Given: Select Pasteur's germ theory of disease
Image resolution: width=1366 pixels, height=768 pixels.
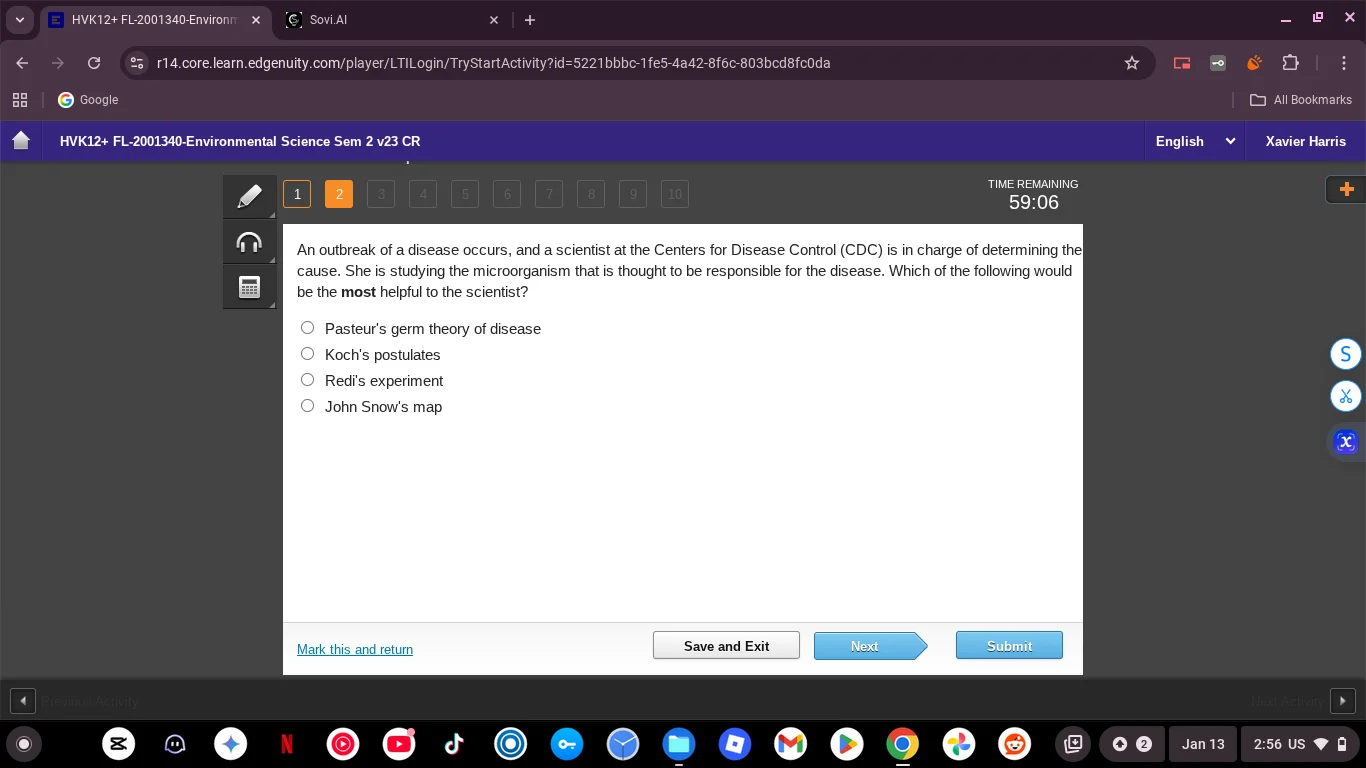Looking at the screenshot, I should pos(308,328).
